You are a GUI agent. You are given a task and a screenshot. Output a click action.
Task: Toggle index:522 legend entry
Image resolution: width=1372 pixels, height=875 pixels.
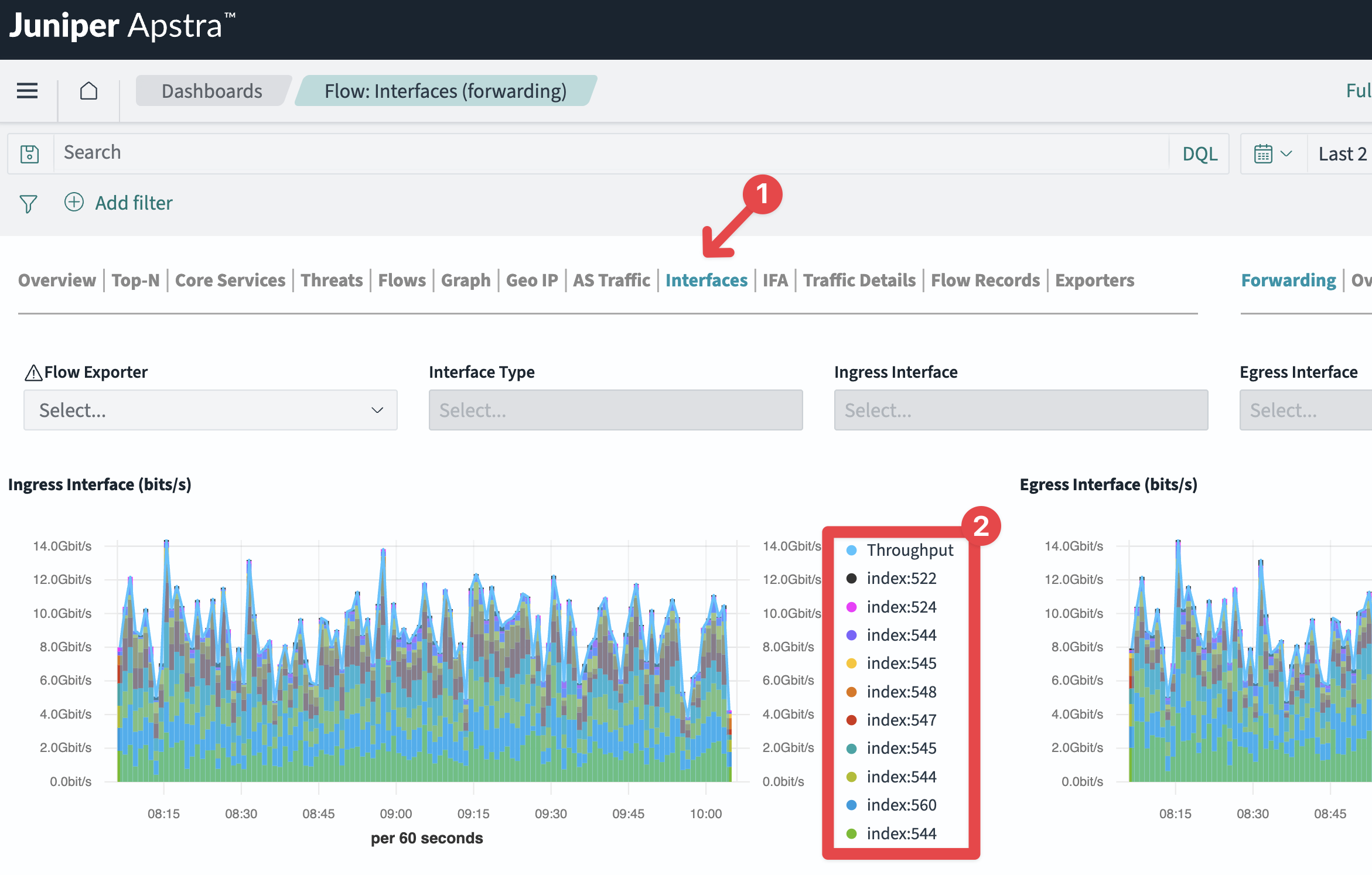click(x=892, y=579)
